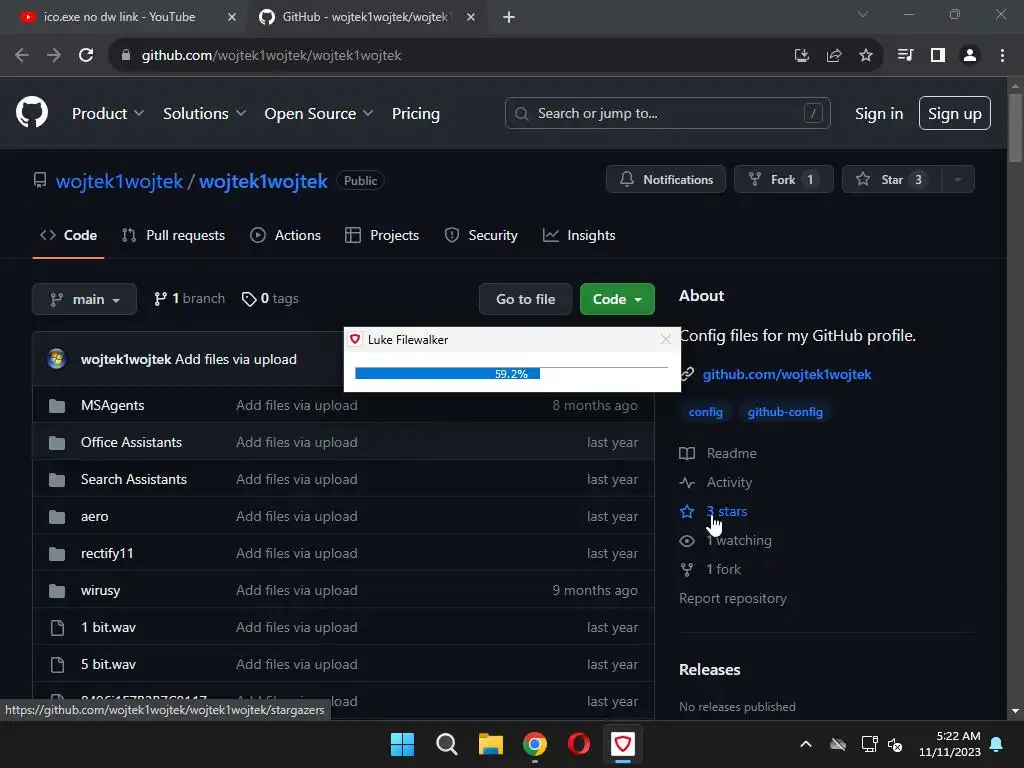1024x768 pixels.
Task: Click the wojtek1wojtek commit author avatar
Action: pyautogui.click(x=57, y=359)
